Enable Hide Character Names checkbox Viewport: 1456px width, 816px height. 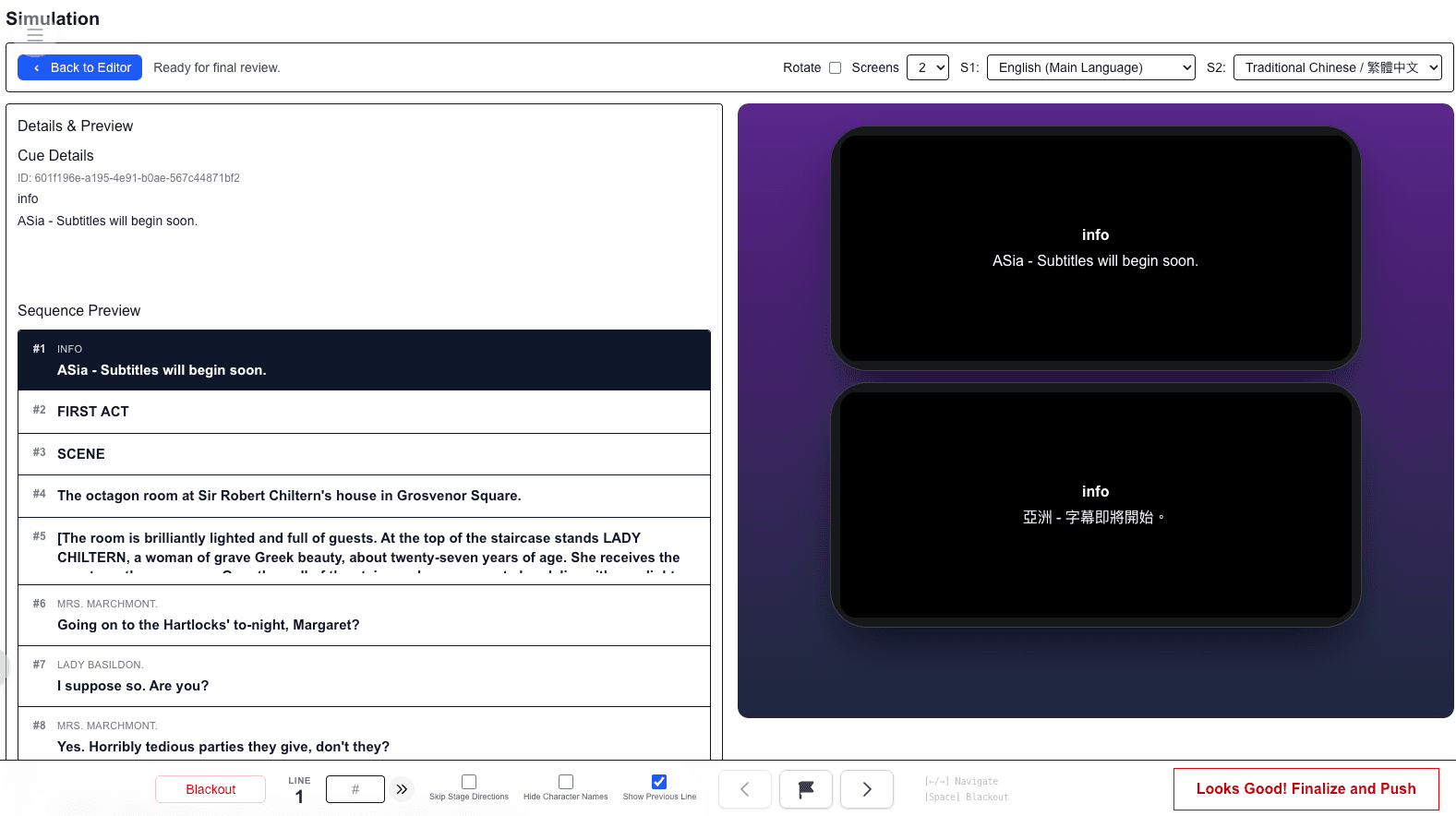pyautogui.click(x=566, y=782)
